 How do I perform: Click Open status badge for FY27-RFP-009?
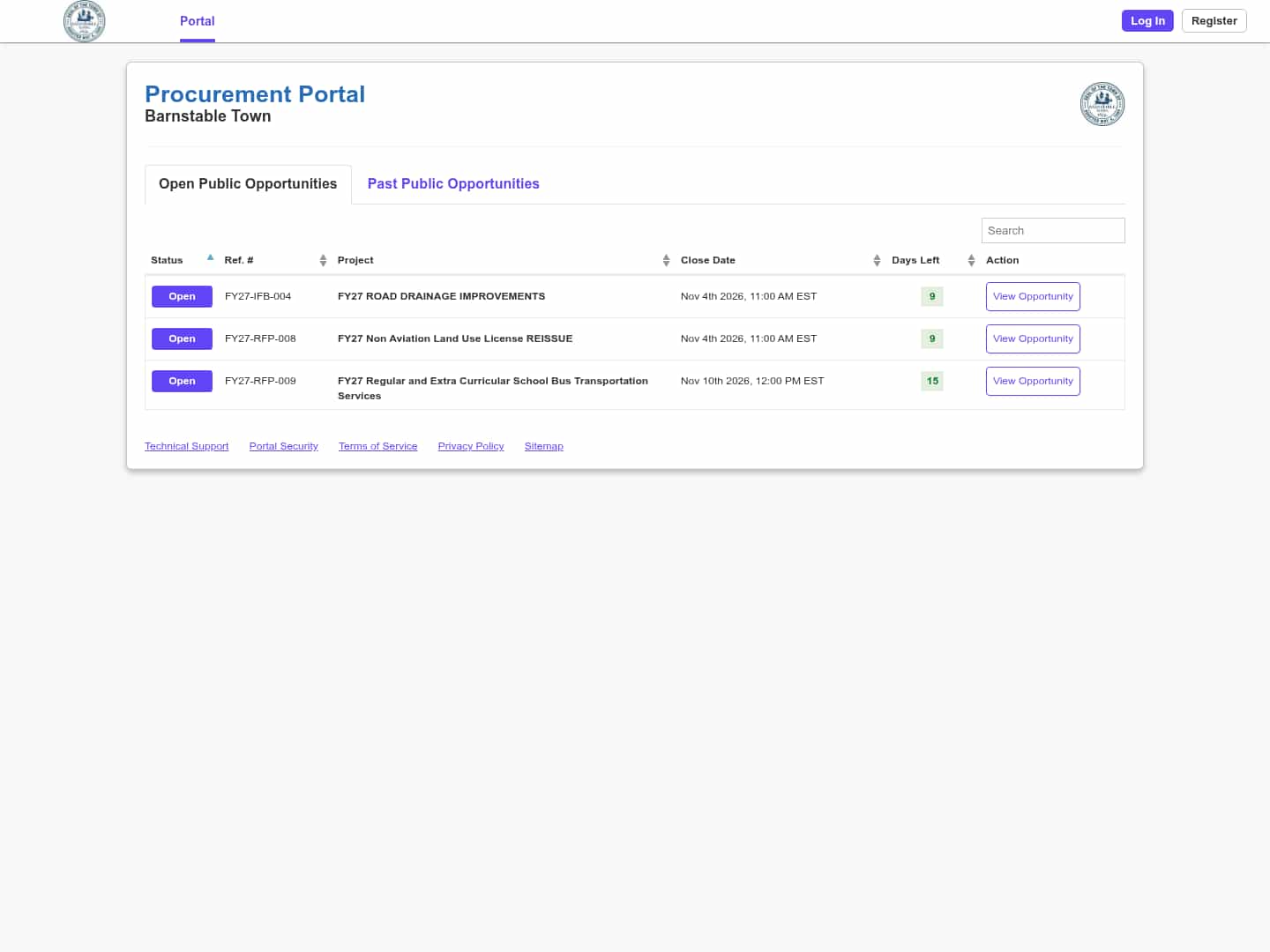[x=182, y=382]
